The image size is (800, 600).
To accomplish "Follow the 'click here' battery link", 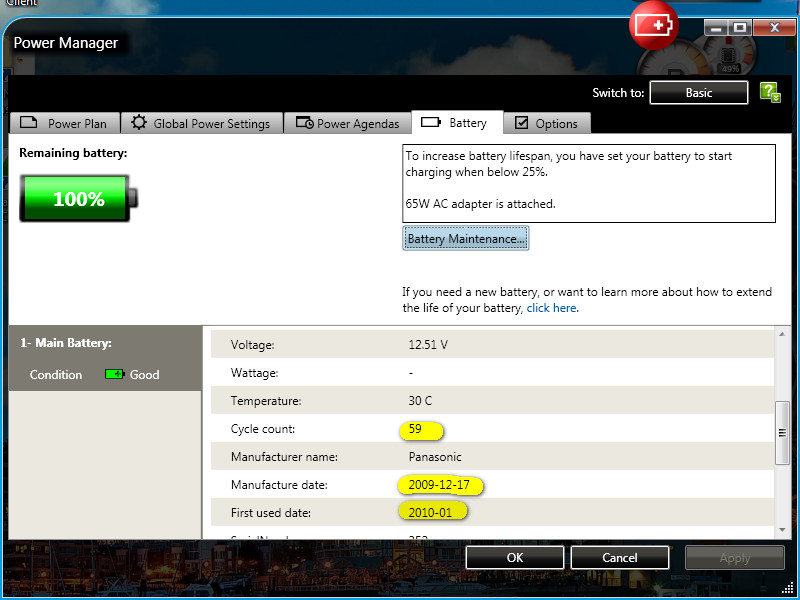I will pyautogui.click(x=551, y=308).
